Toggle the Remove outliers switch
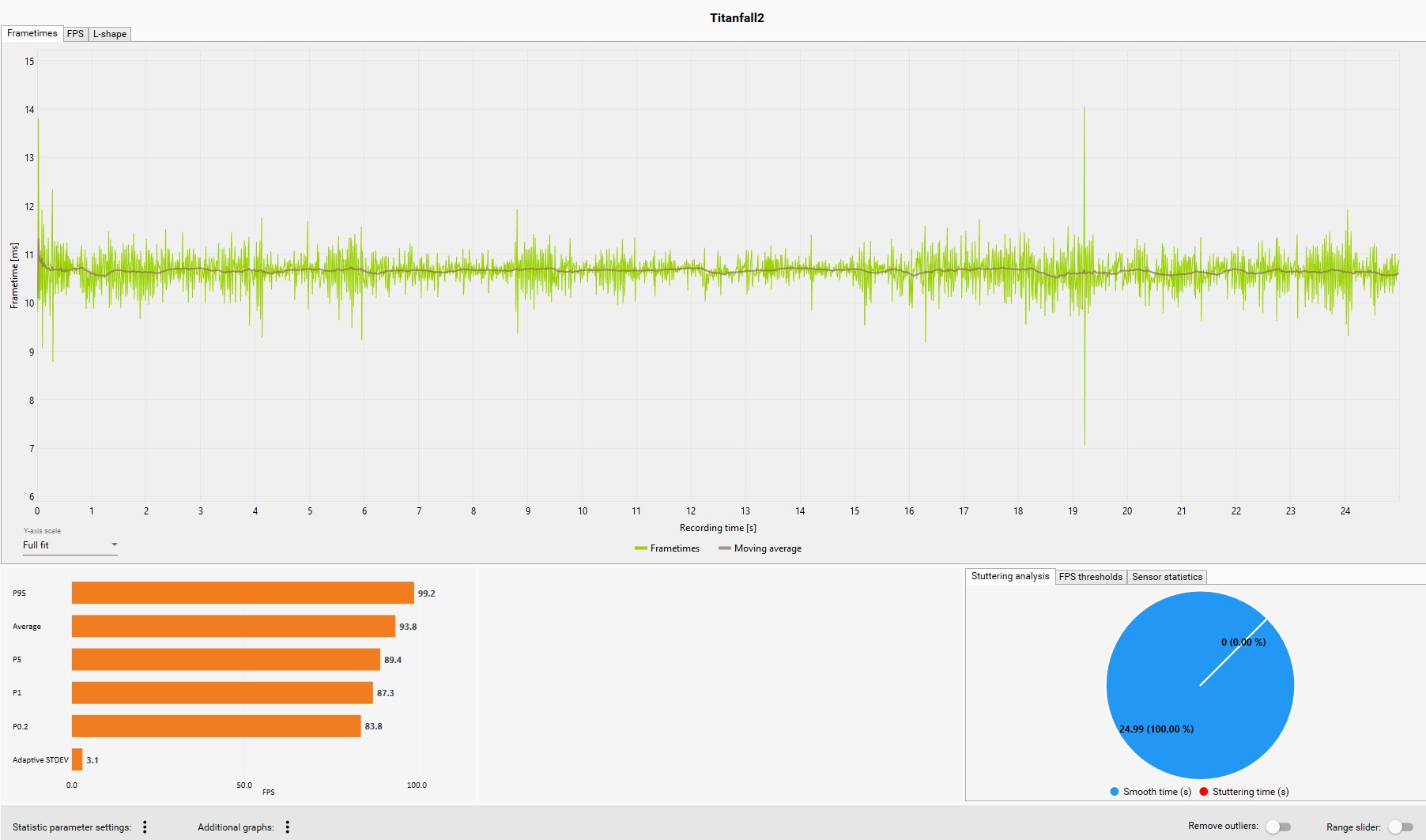This screenshot has width=1426, height=840. tap(1277, 827)
